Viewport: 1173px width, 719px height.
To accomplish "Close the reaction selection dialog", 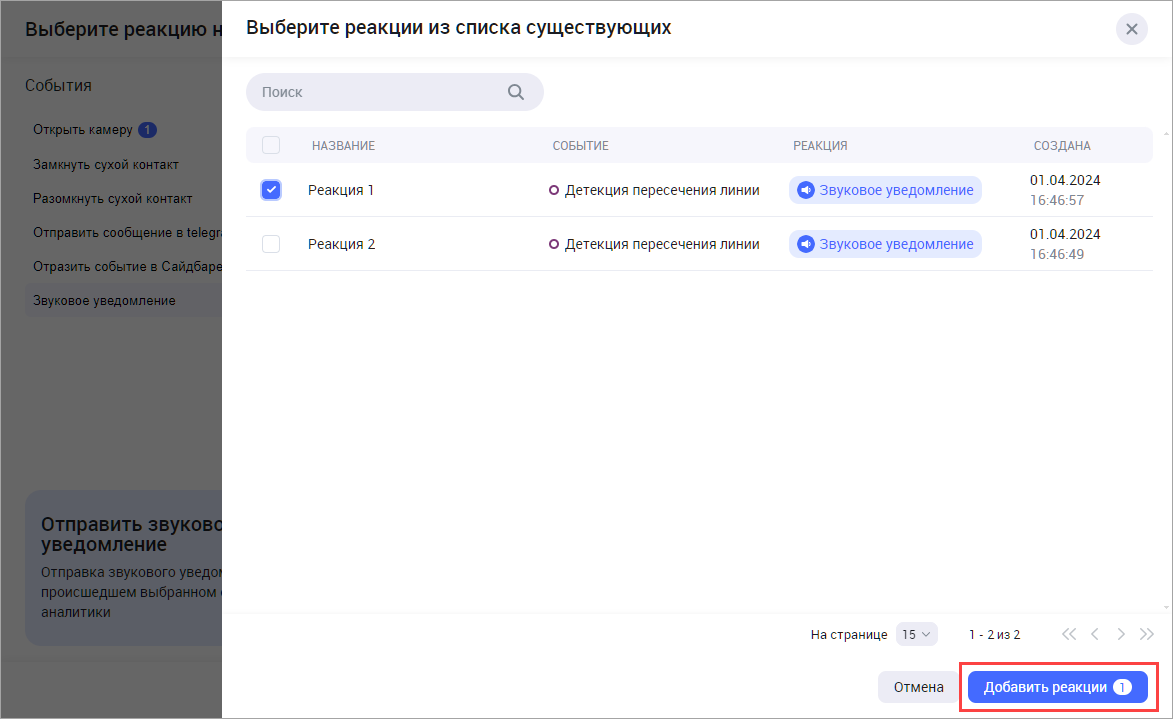I will coord(1131,29).
